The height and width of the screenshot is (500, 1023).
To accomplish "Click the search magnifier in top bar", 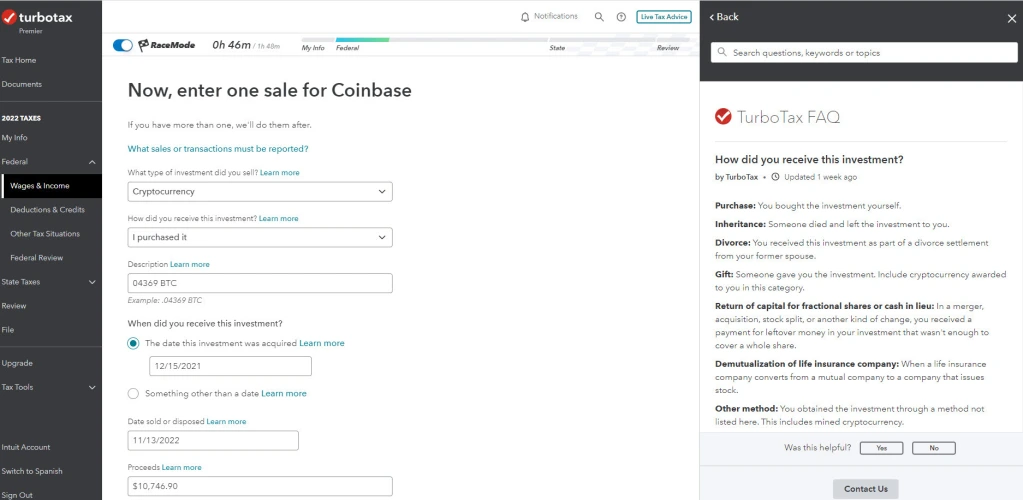I will [599, 17].
